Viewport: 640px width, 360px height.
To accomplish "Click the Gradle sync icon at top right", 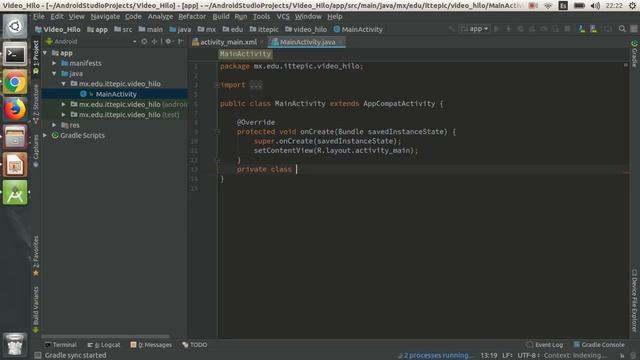I will (x=634, y=43).
